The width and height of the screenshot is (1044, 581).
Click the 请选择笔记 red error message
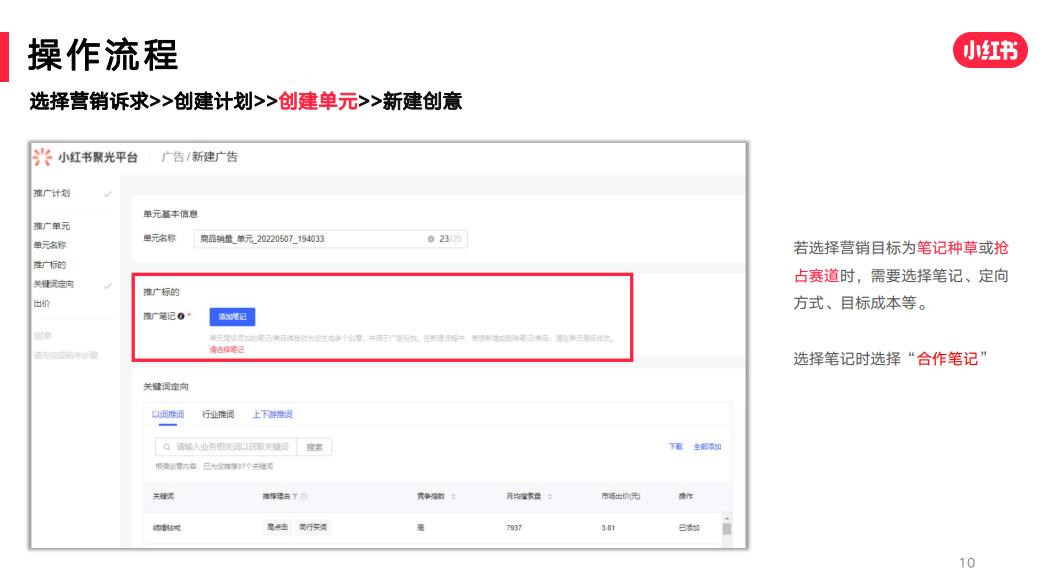tap(227, 350)
